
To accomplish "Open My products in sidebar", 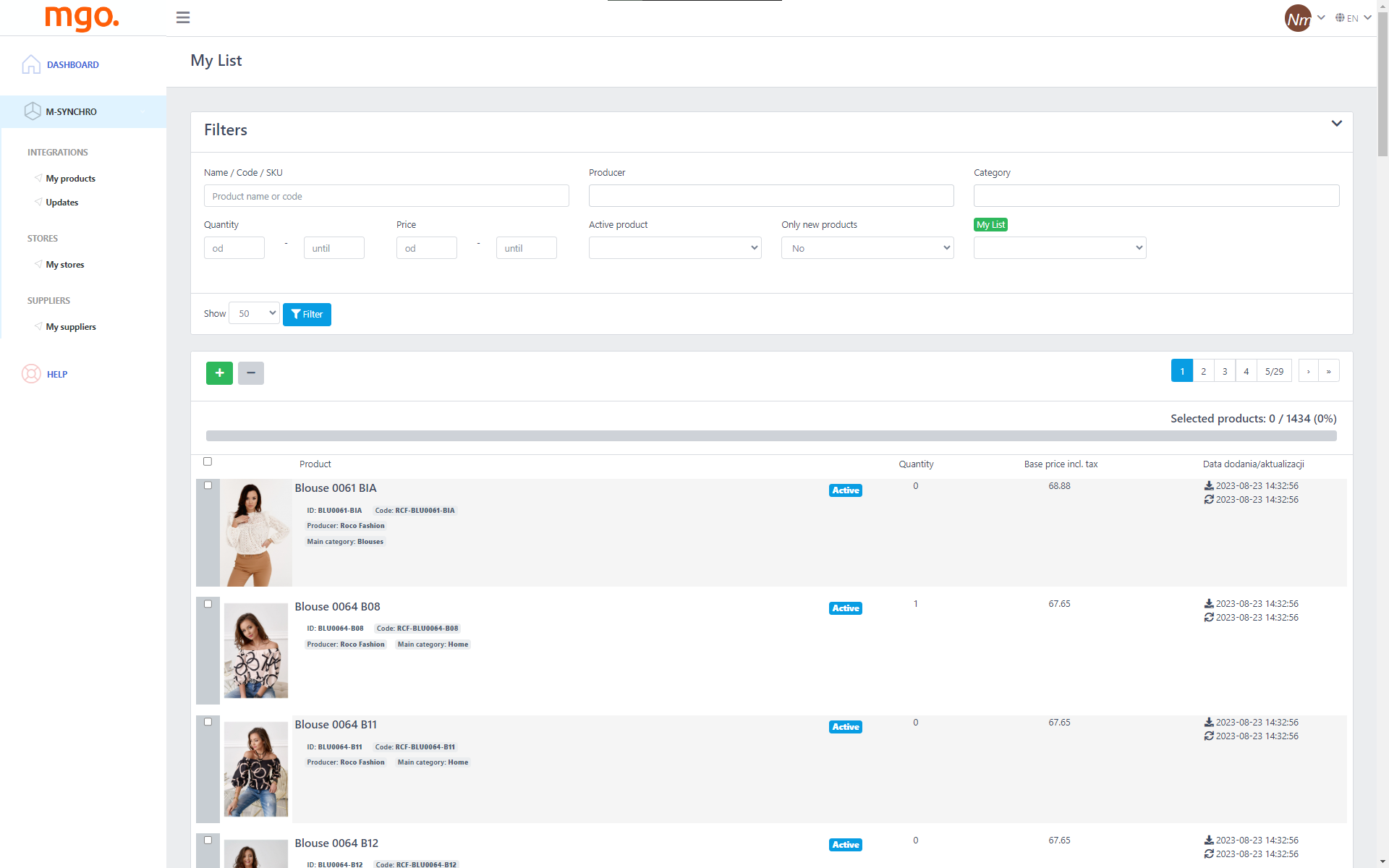I will [x=70, y=179].
